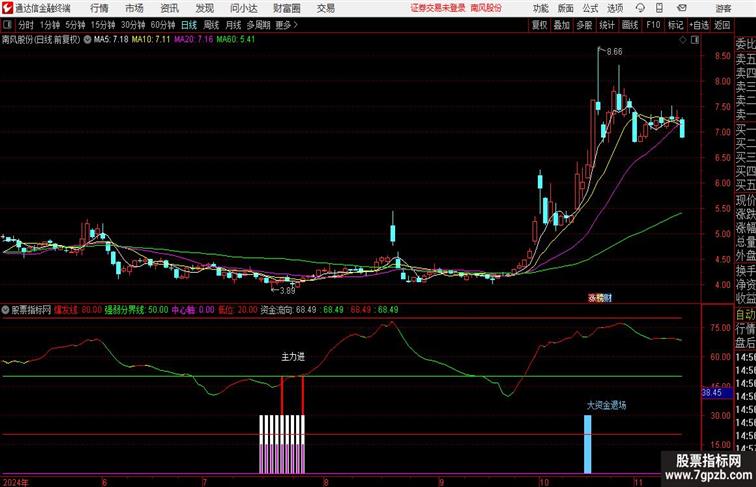Screen dimensions: 756x487
Task: Switch to 1分钟 period
Action: coord(50,25)
